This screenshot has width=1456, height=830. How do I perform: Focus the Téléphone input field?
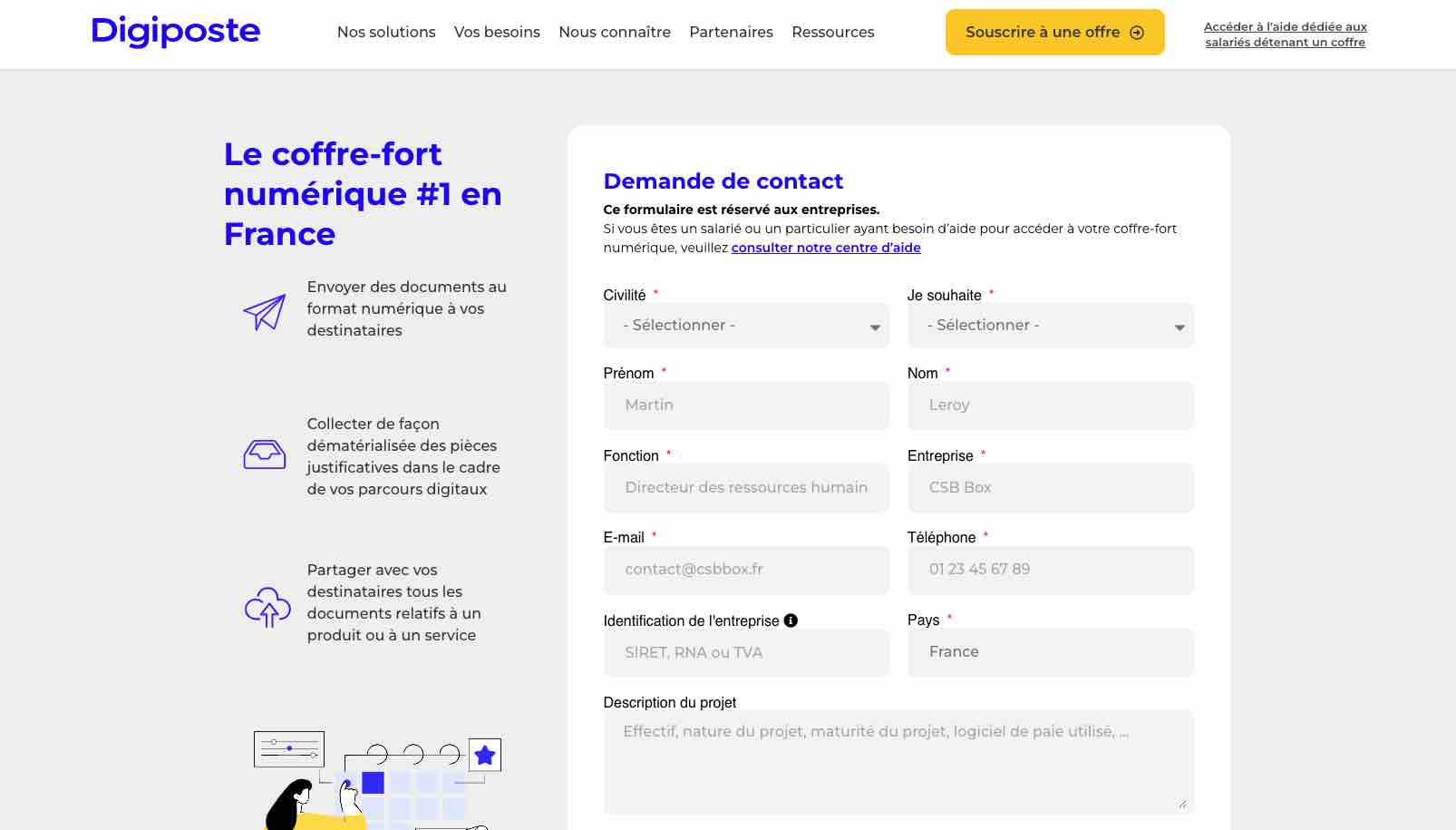(x=1051, y=570)
